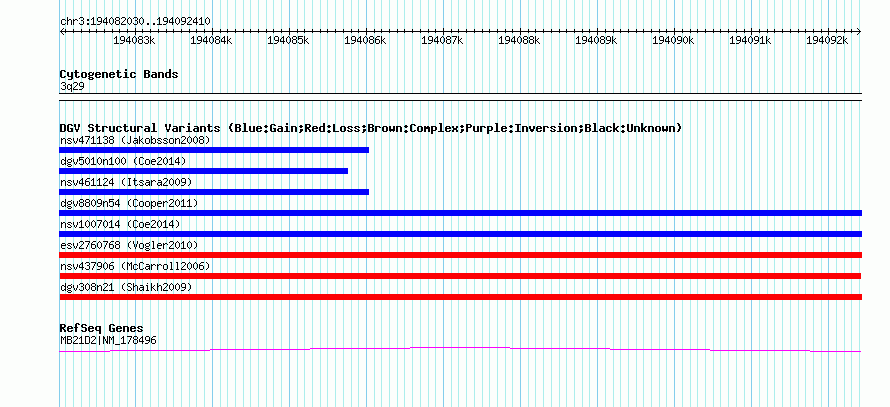Select the blue bar under nsv461124
The width and height of the screenshot is (890, 407).
point(214,192)
